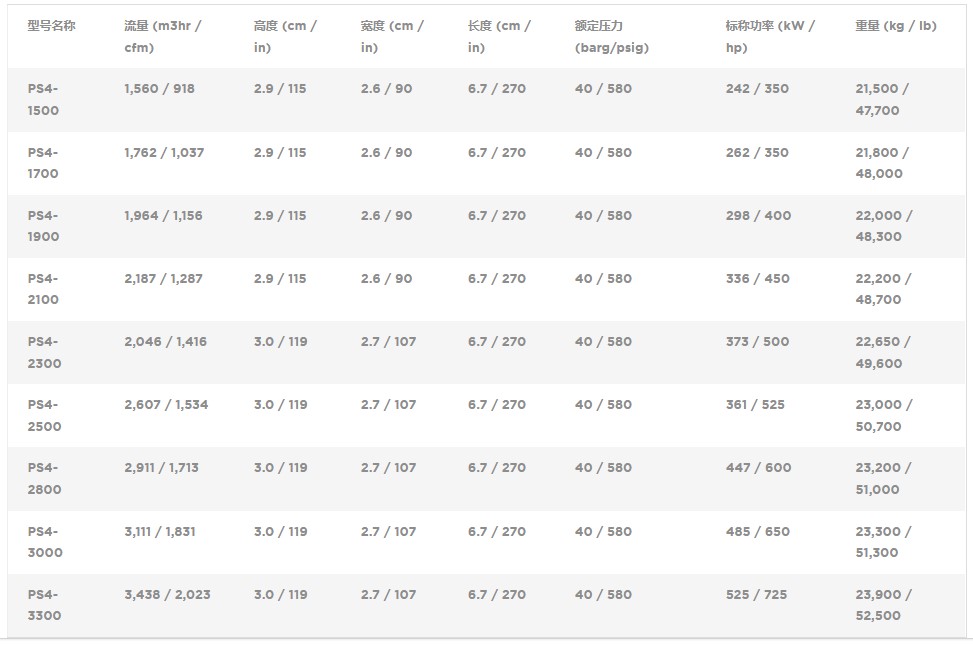Click power value 447 / 600

coord(758,468)
